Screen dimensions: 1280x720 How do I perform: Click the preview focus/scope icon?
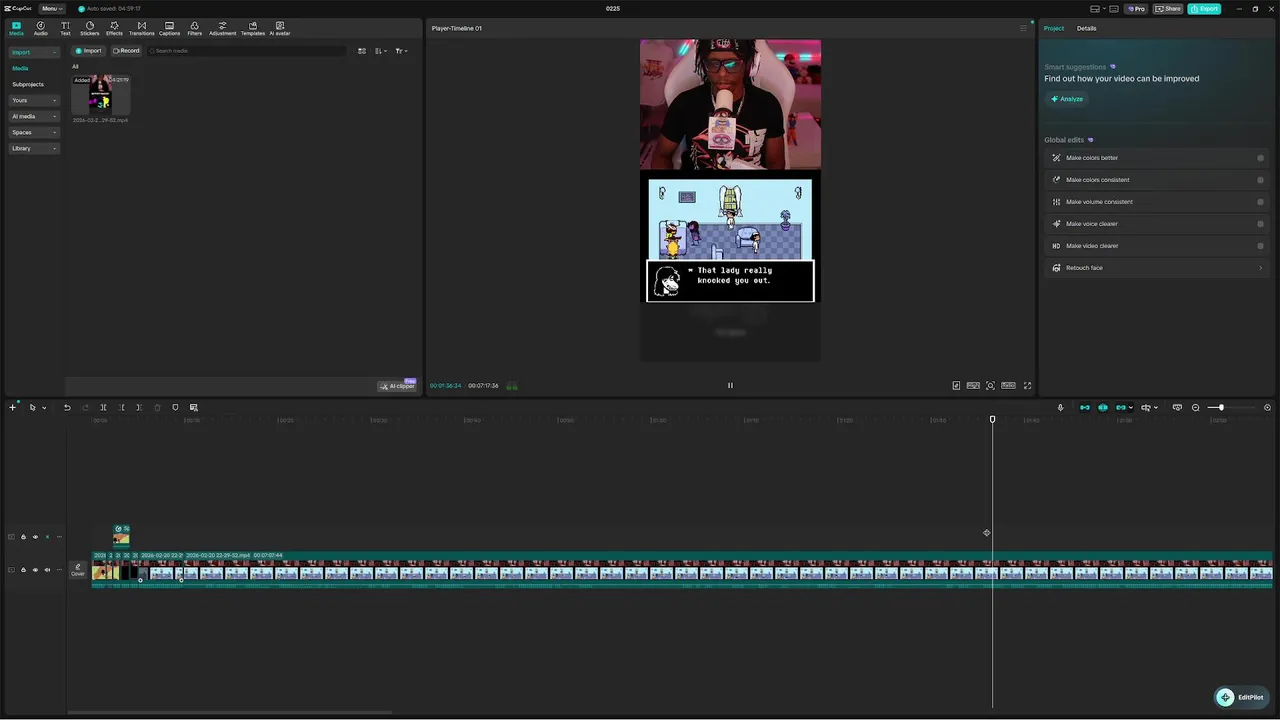[x=990, y=385]
